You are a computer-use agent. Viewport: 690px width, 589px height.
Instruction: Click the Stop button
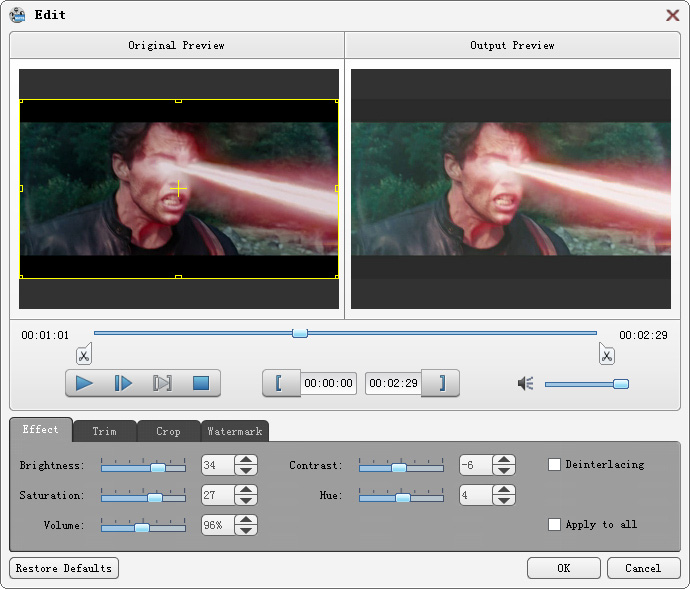[201, 383]
